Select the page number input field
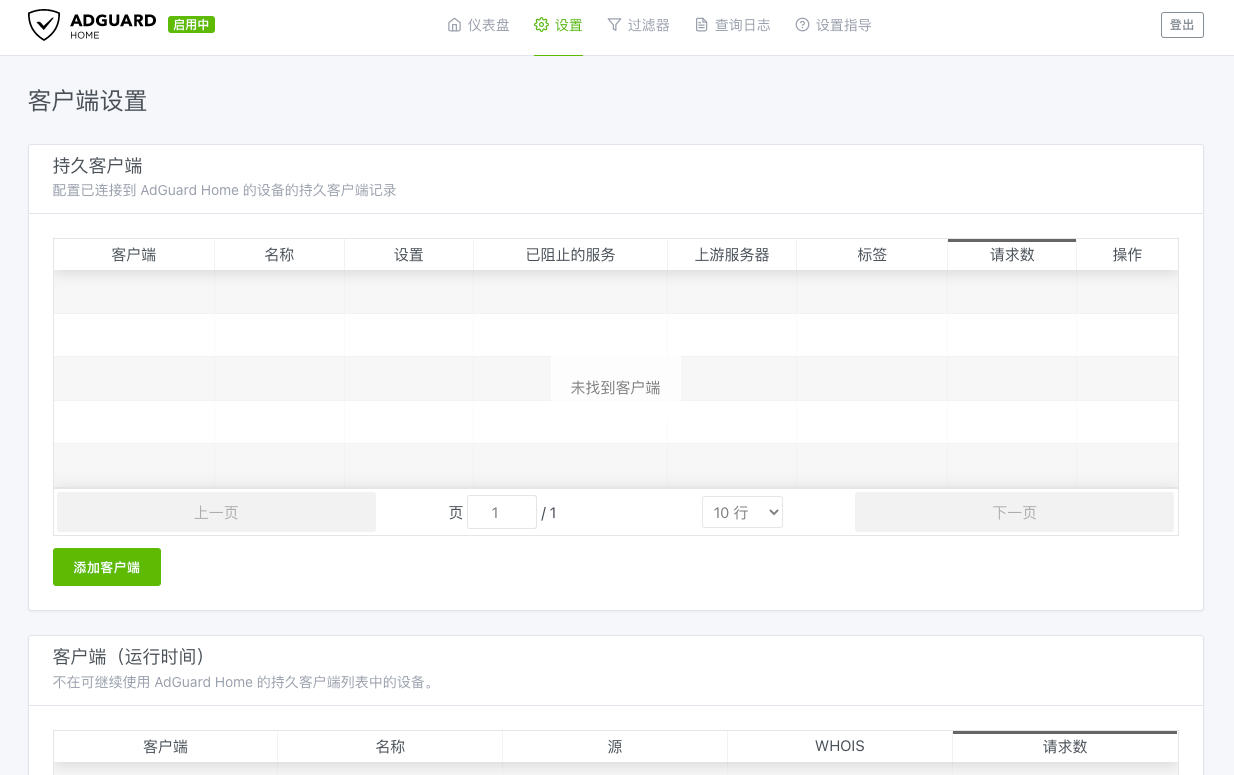 [x=502, y=511]
